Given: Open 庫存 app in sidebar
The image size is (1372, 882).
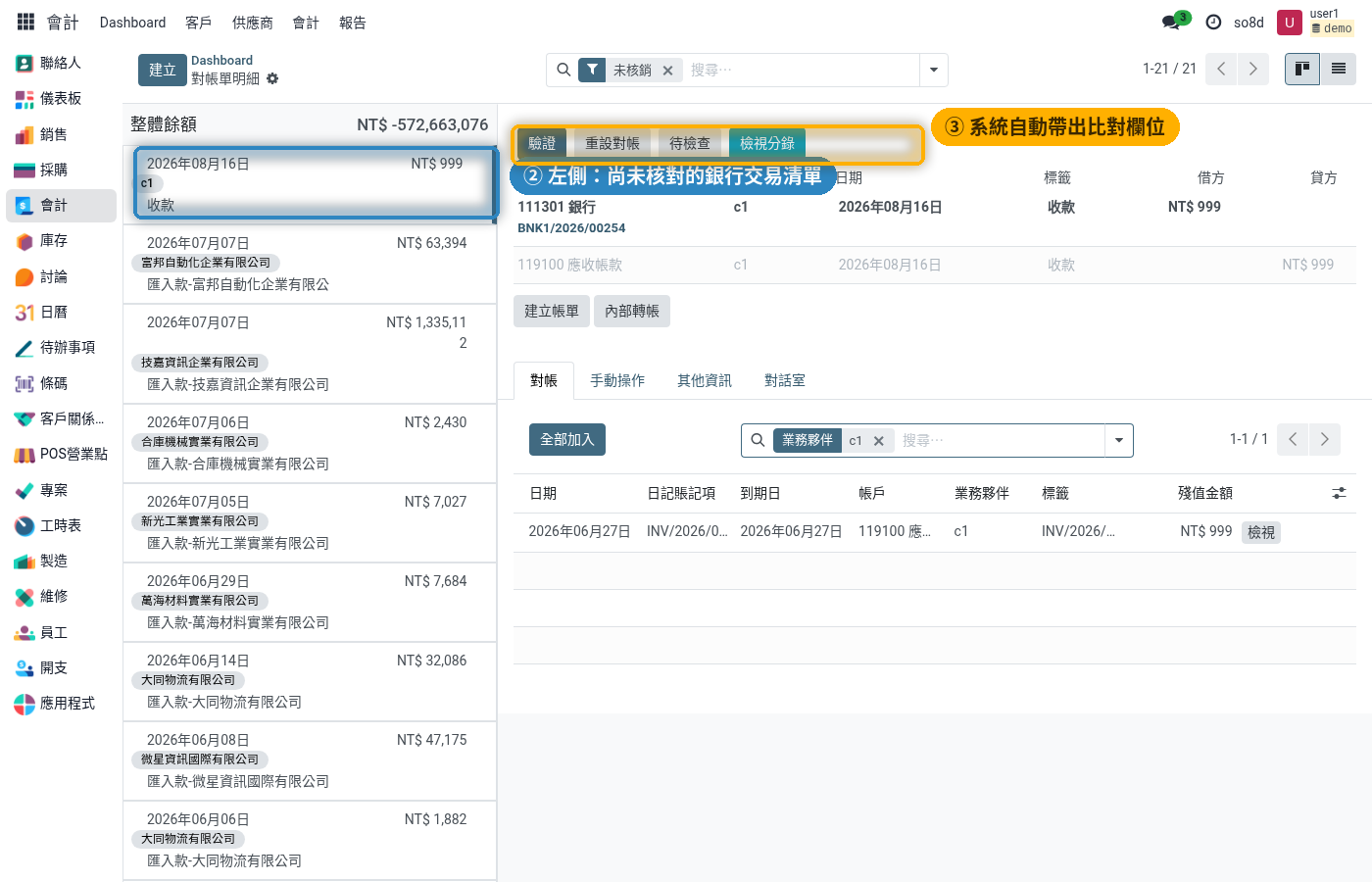Looking at the screenshot, I should pos(61,240).
